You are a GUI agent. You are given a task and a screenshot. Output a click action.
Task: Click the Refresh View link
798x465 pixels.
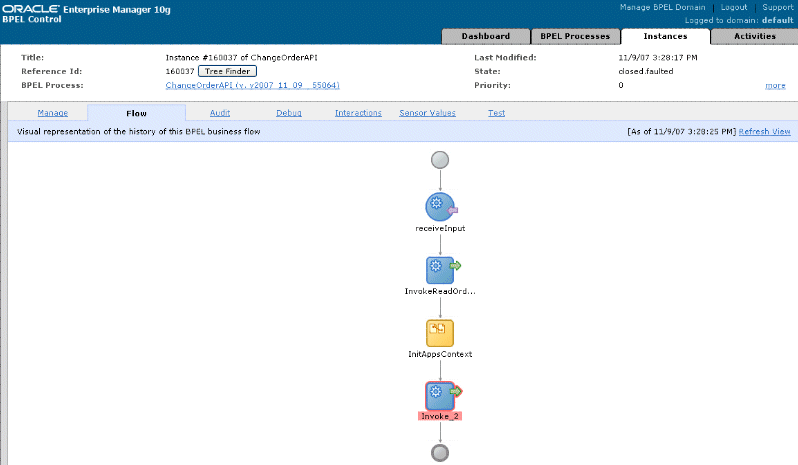764,131
